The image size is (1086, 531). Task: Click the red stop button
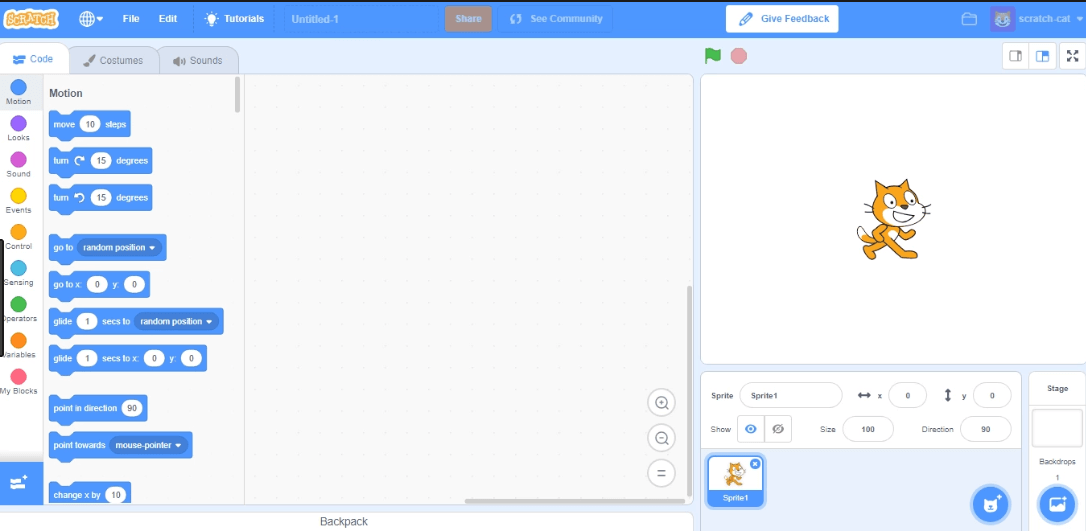[x=739, y=56]
